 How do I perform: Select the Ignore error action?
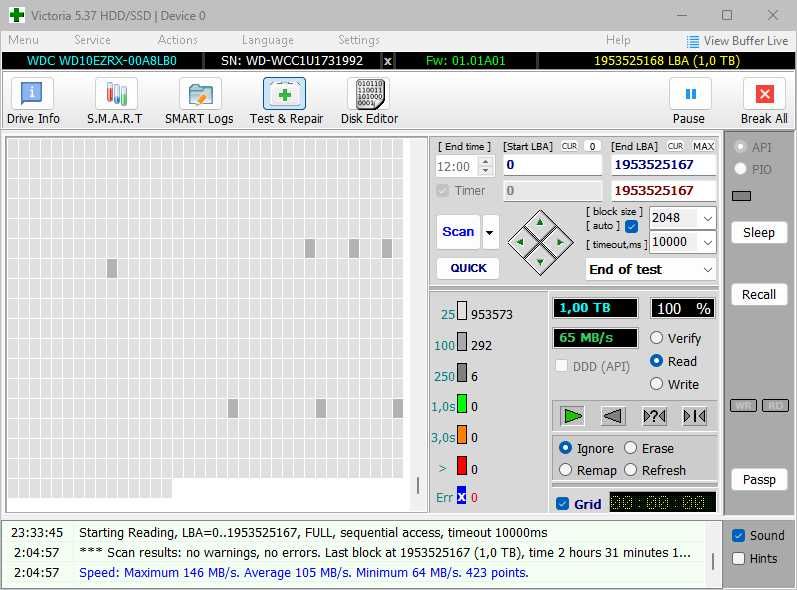coord(565,448)
